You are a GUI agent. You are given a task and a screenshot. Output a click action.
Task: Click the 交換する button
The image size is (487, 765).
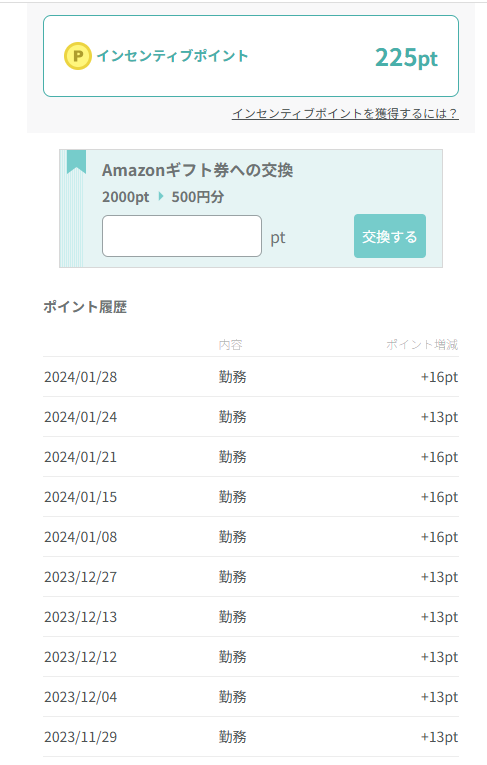pyautogui.click(x=390, y=236)
